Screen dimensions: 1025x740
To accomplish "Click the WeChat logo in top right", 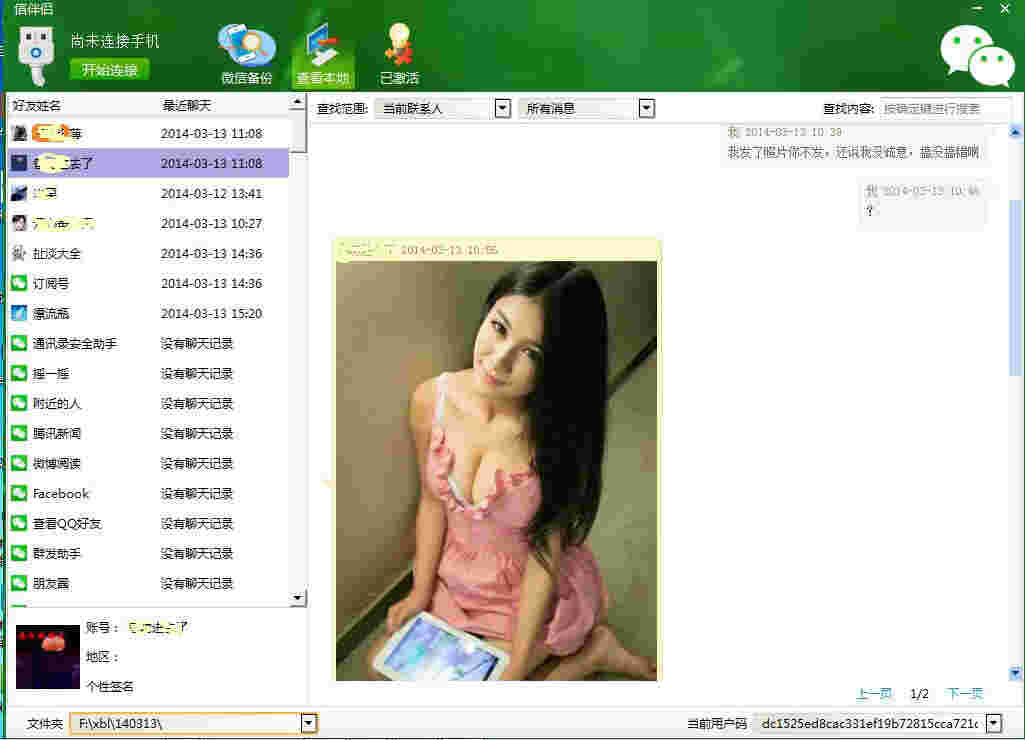I will (976, 55).
